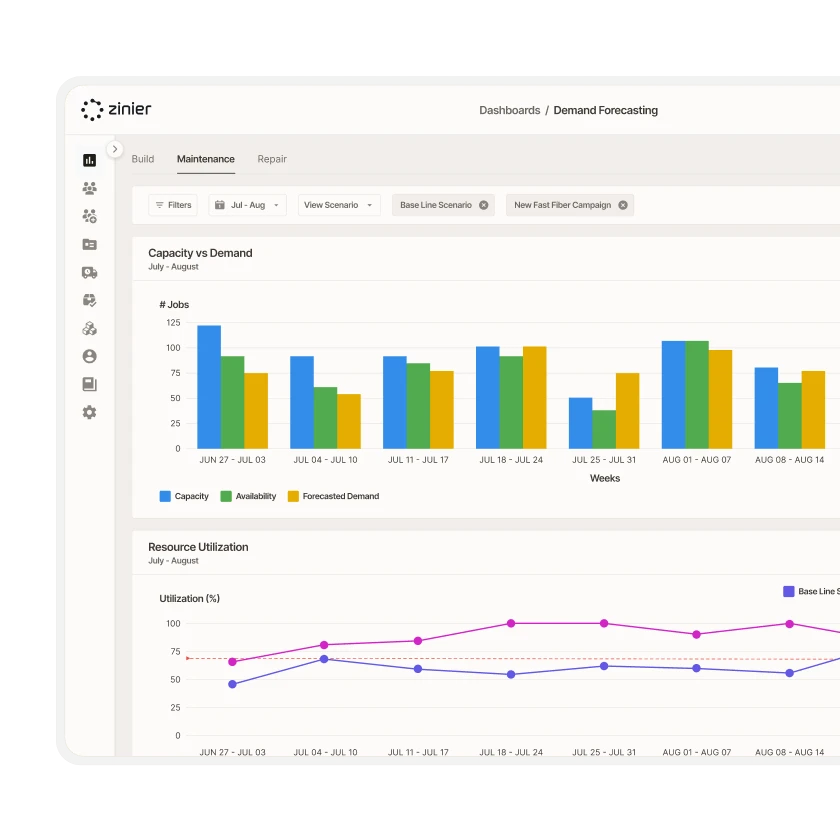The height and width of the screenshot is (840, 840).
Task: Click magenta utilization point for JUN 27 - JUL 03
Action: tap(232, 662)
